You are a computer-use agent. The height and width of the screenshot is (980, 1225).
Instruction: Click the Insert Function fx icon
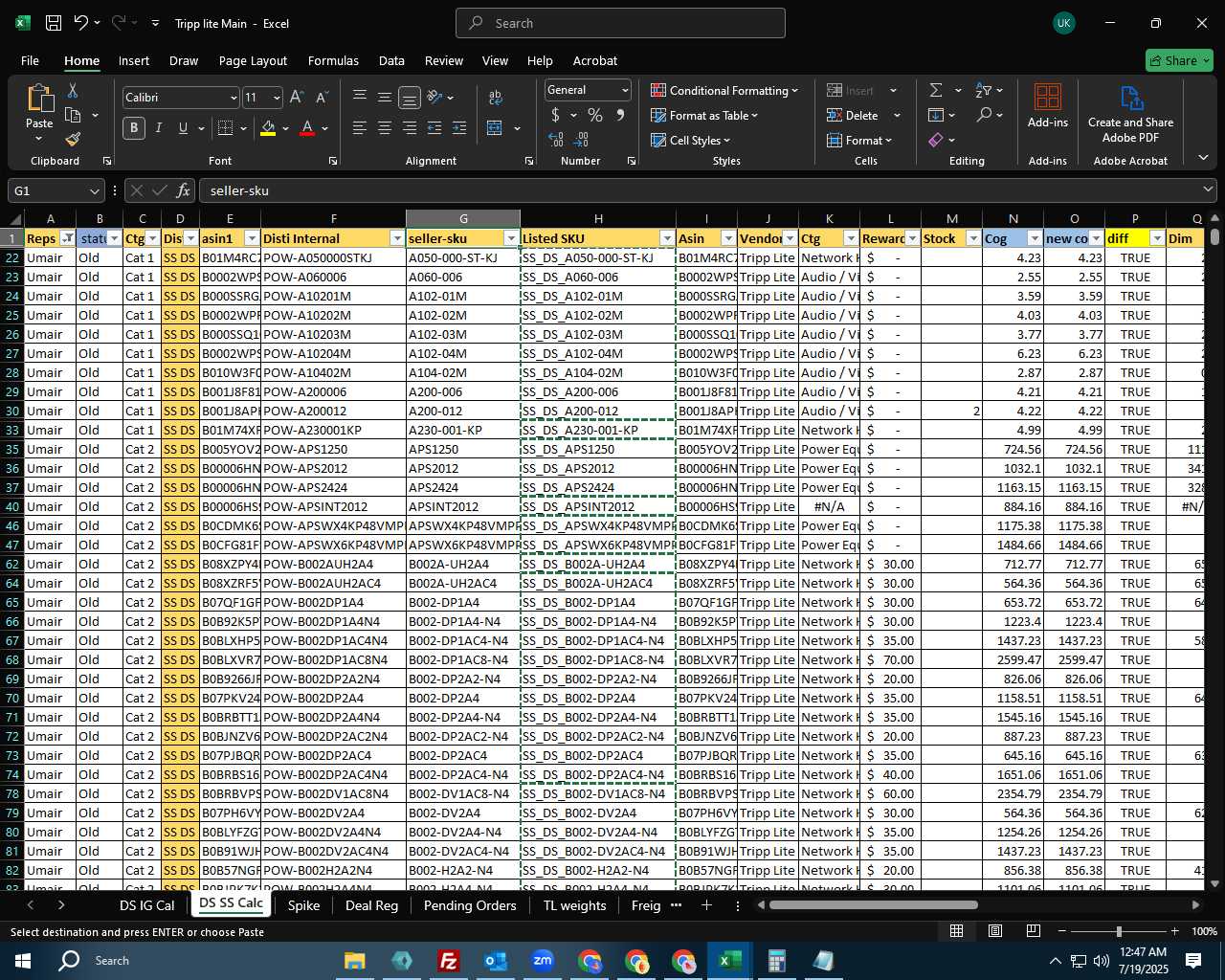point(183,190)
